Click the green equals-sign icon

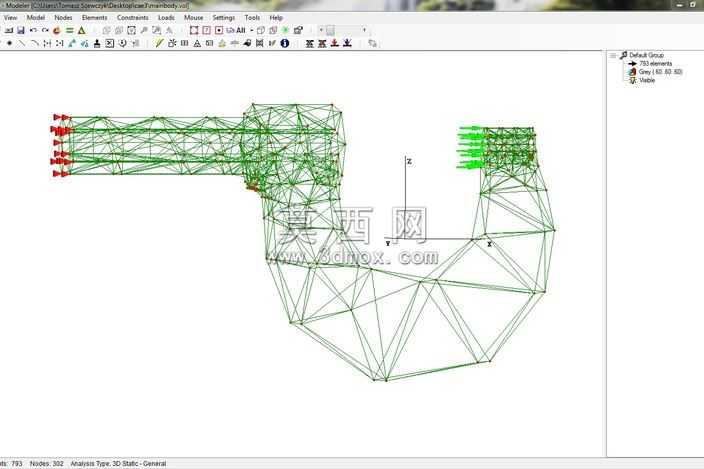(69, 31)
